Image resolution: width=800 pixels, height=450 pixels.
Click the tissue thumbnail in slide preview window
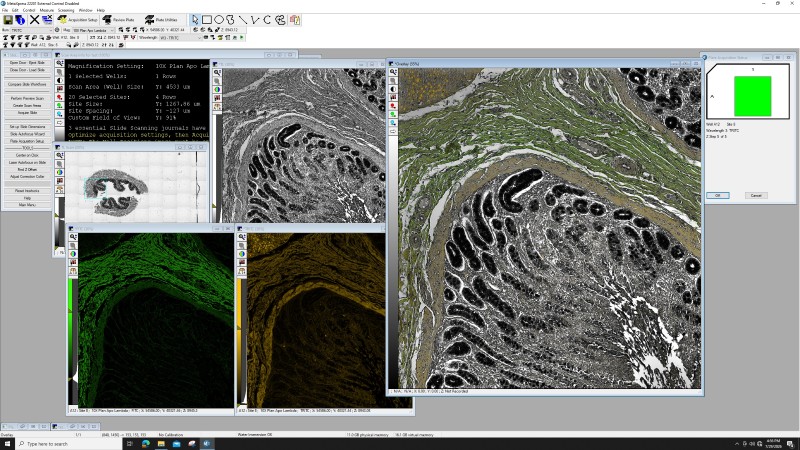click(116, 191)
